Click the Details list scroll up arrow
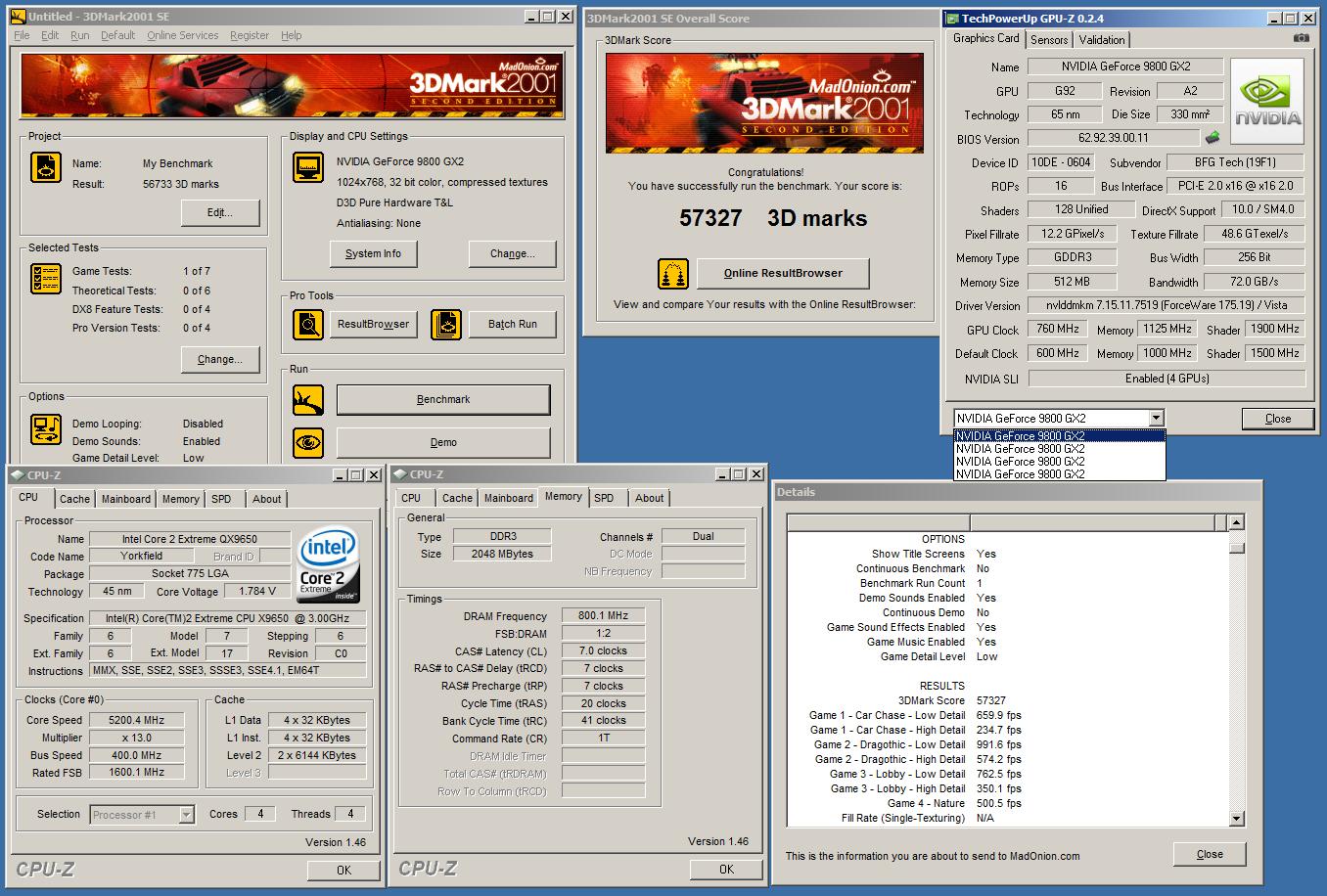1327x896 pixels. click(x=1236, y=523)
